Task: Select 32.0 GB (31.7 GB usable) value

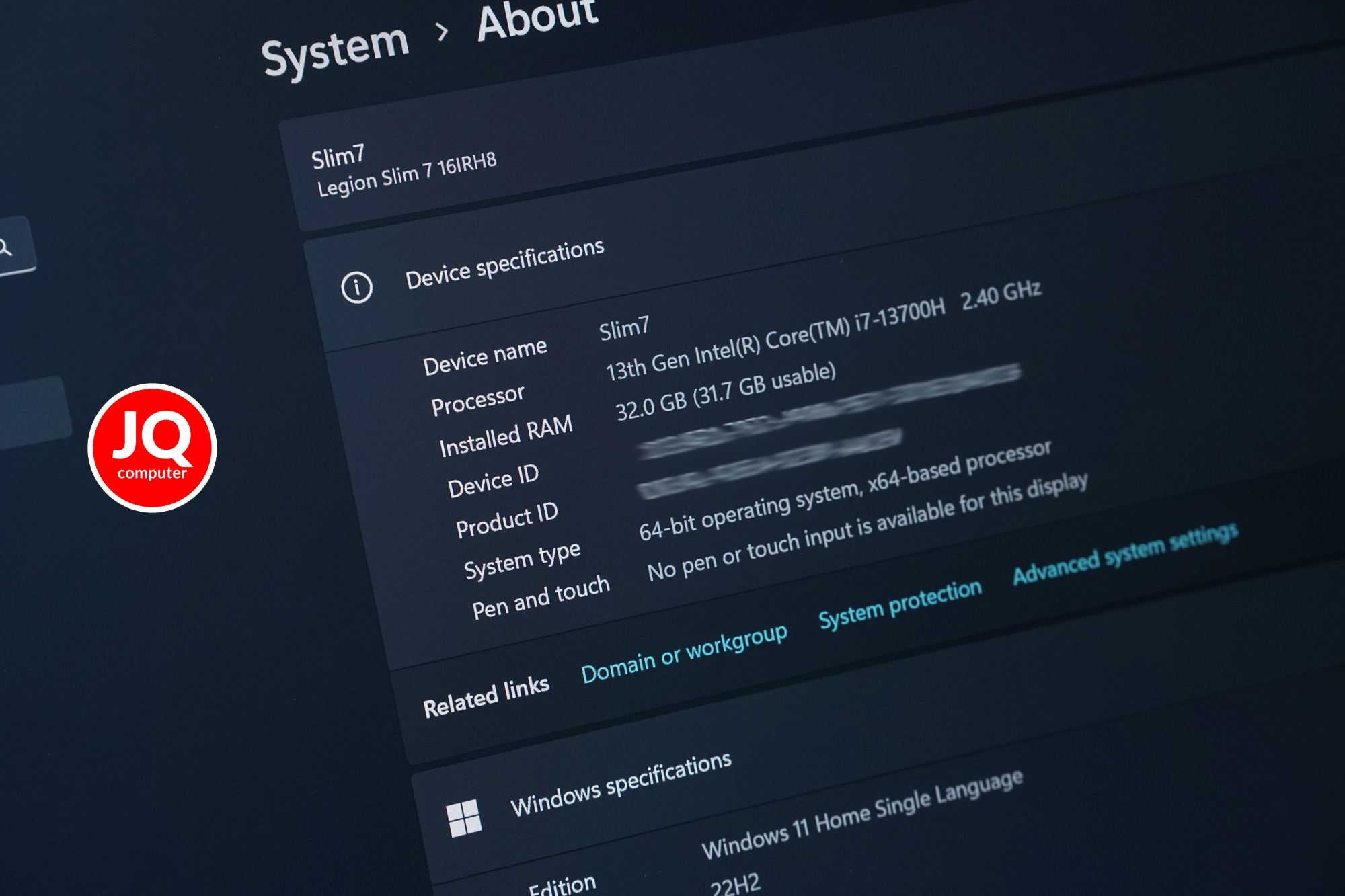Action: click(x=726, y=391)
